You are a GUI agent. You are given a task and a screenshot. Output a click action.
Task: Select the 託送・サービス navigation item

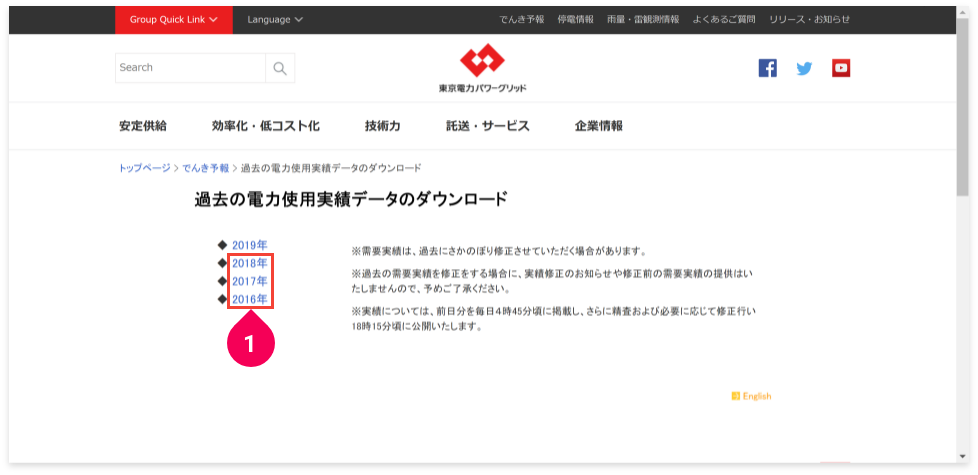[488, 126]
